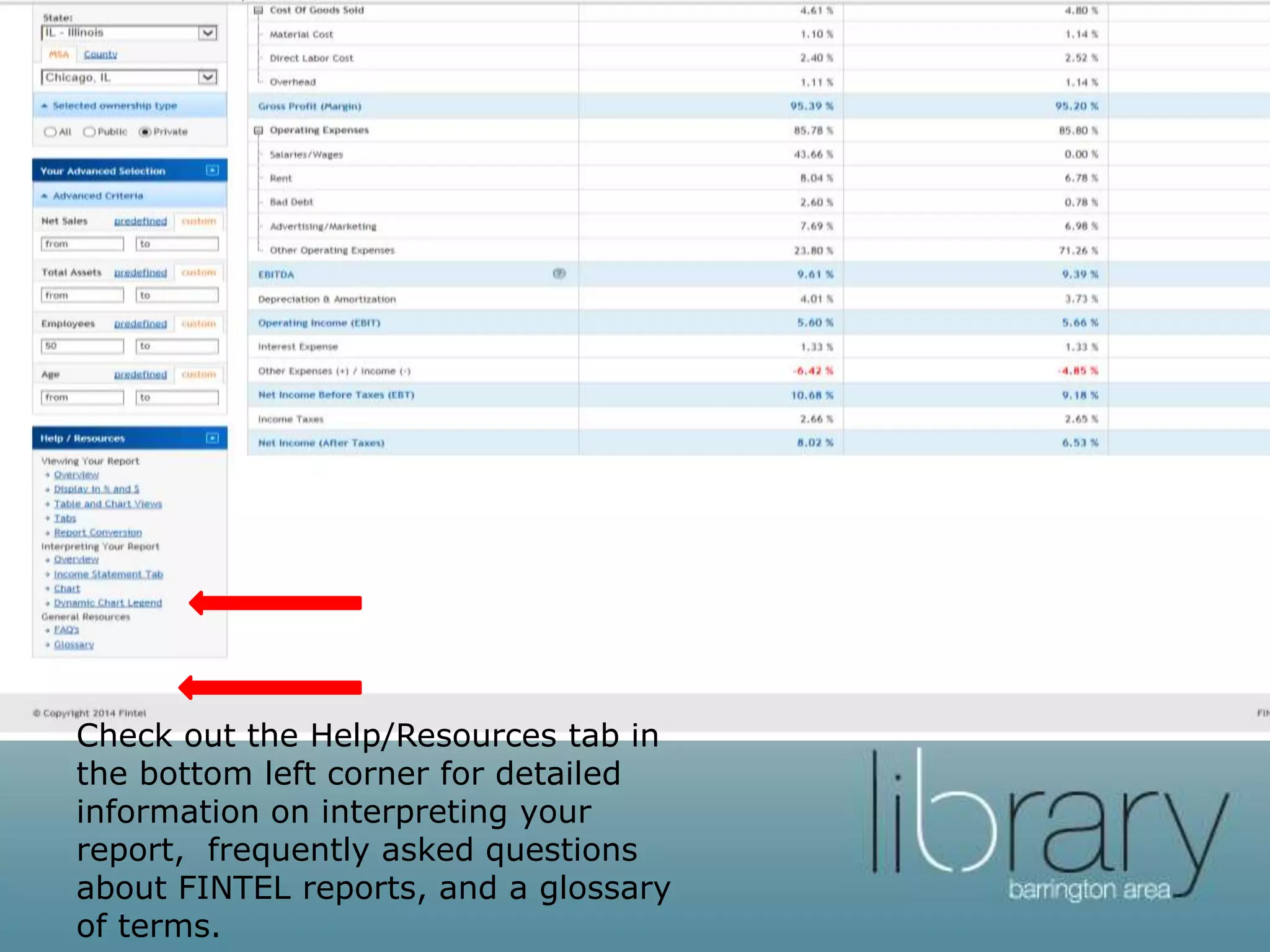Open the Table and Chart Views link
The width and height of the screenshot is (1270, 952).
[x=107, y=504]
